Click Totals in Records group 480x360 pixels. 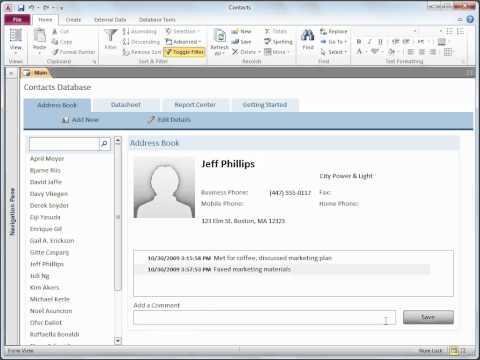point(276,31)
